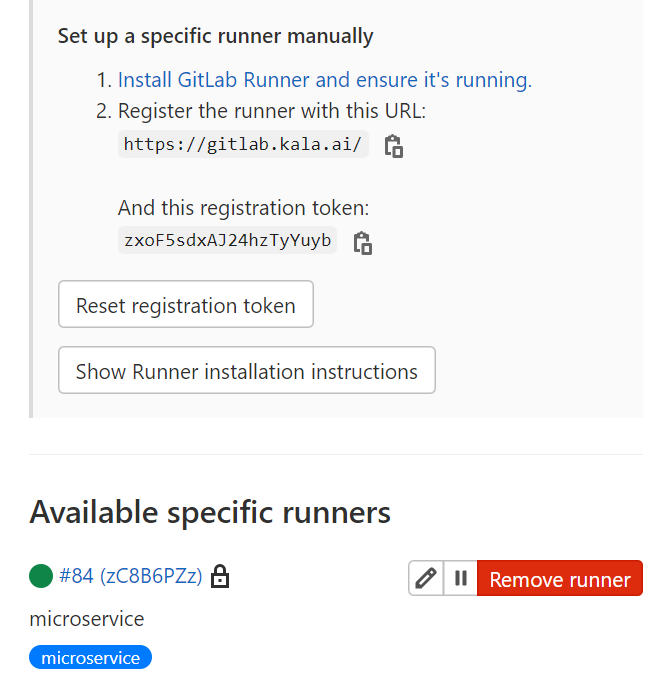Click the lock icon beside runner #84
This screenshot has width=657, height=682.
(220, 577)
